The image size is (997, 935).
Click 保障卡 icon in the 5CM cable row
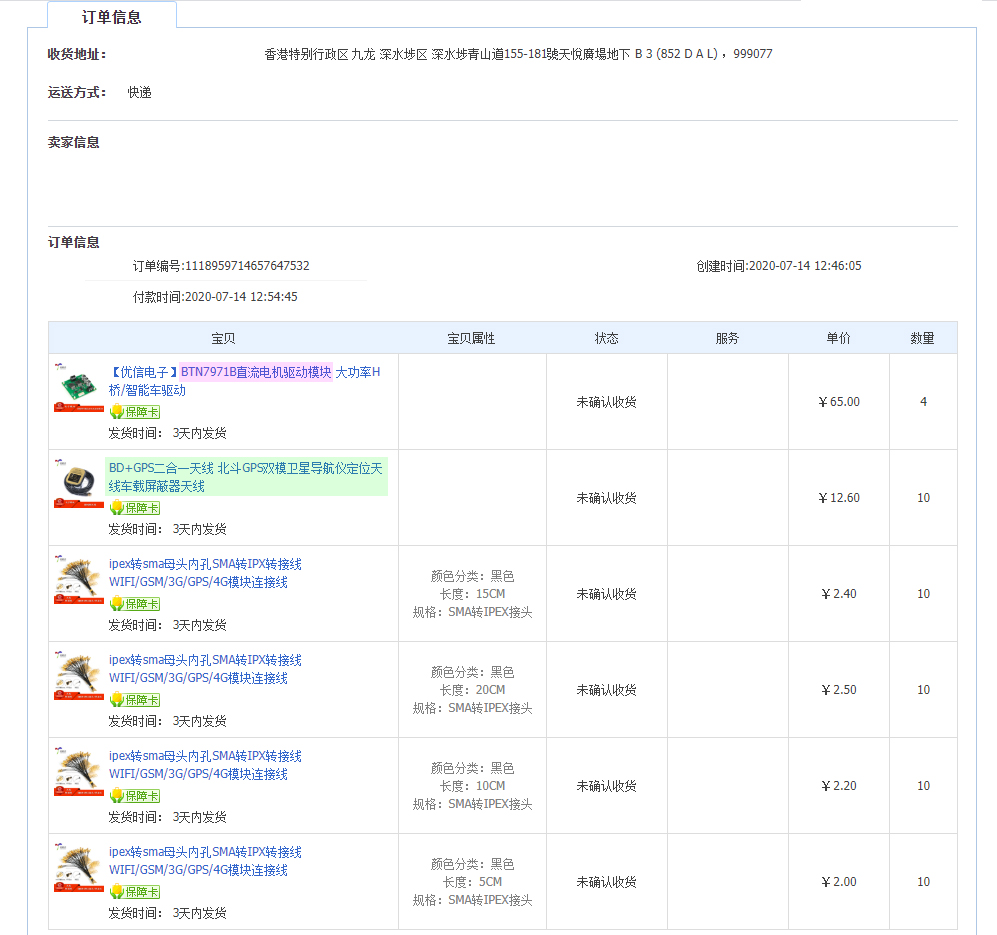click(134, 892)
